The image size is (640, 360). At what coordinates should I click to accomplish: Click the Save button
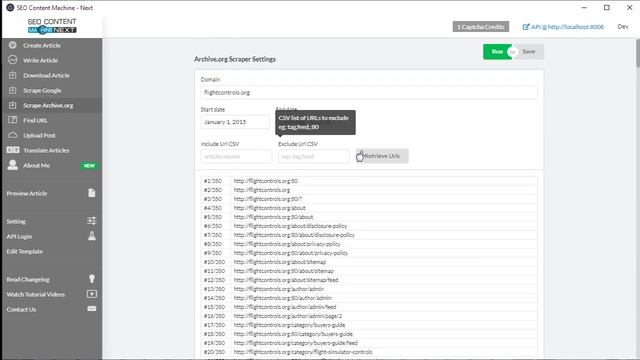point(529,52)
